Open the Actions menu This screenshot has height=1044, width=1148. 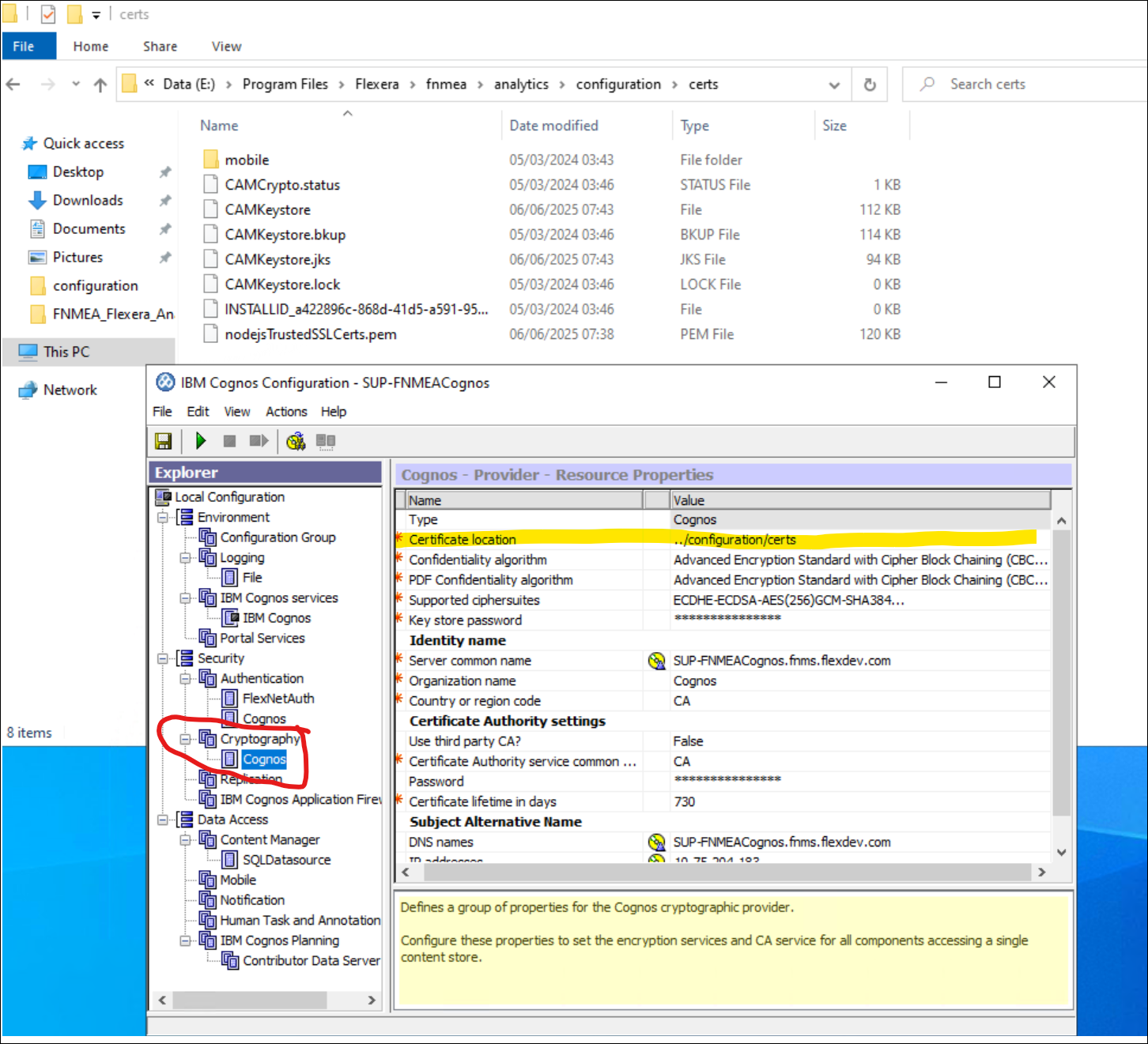click(x=286, y=412)
